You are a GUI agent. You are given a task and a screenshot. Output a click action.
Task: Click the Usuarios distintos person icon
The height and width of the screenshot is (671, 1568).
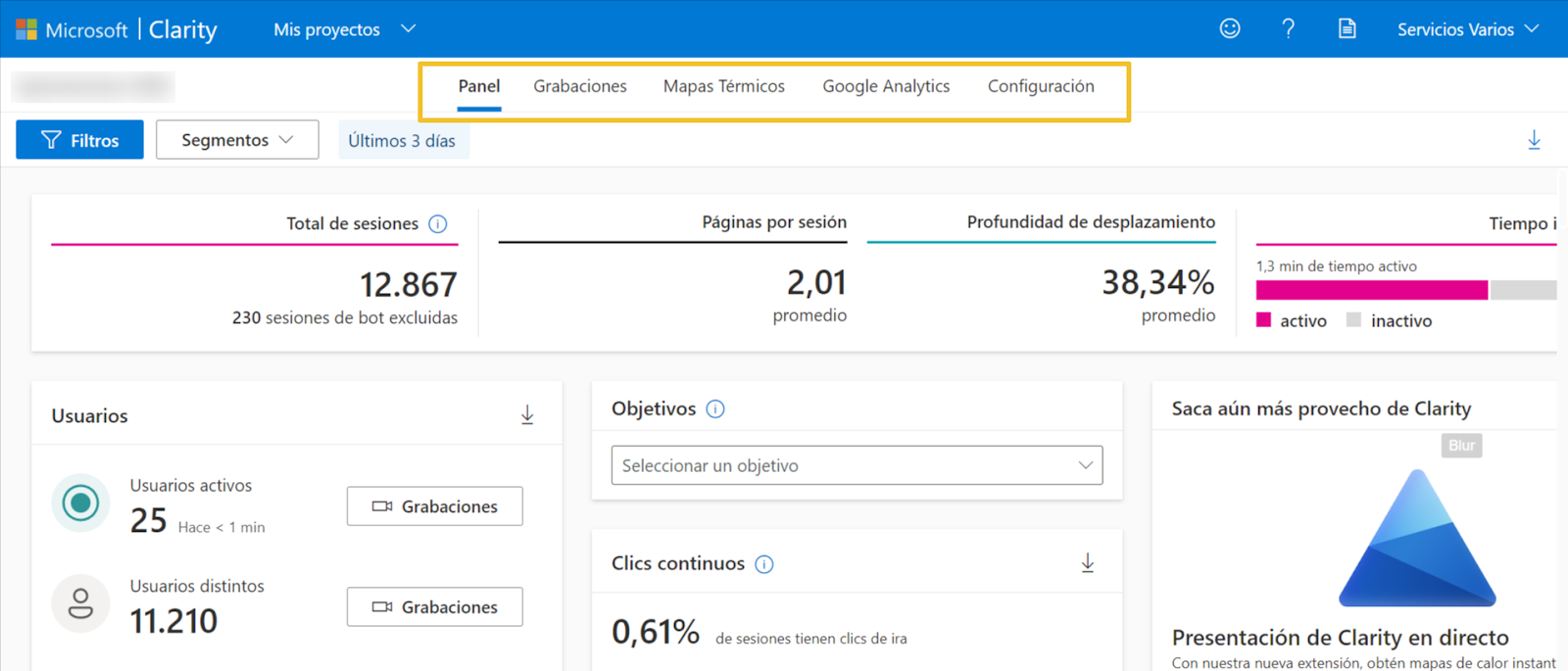80,603
